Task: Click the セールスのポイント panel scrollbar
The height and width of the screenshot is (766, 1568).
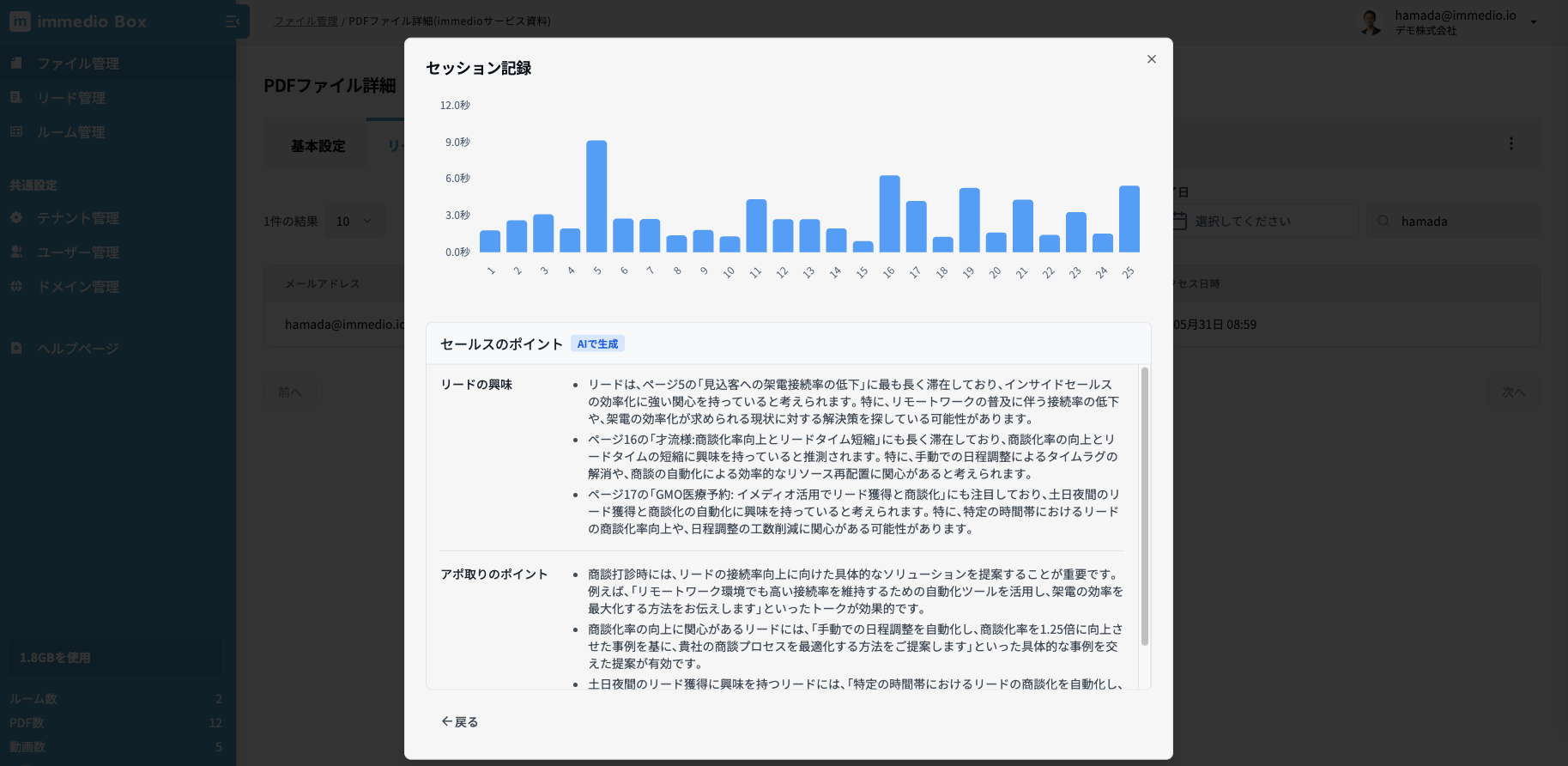Action: click(x=1144, y=507)
